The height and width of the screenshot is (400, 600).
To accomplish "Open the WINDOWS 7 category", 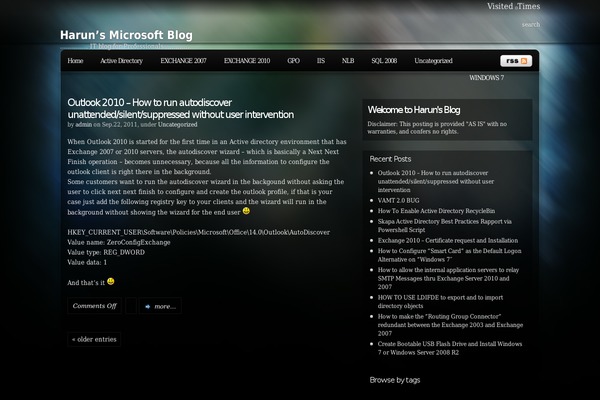I will coord(486,78).
